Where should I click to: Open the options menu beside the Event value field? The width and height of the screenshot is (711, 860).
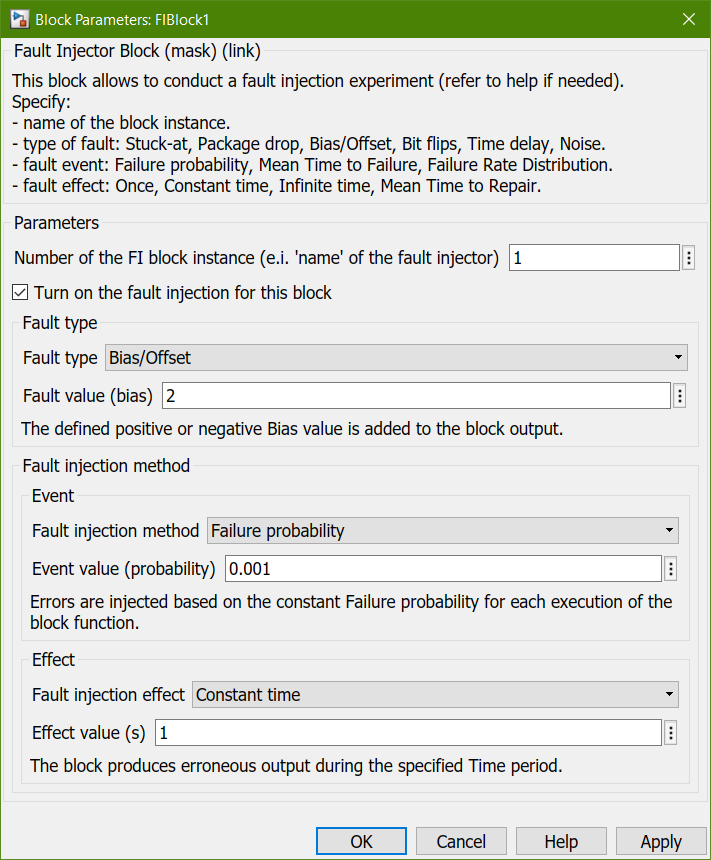[x=671, y=569]
